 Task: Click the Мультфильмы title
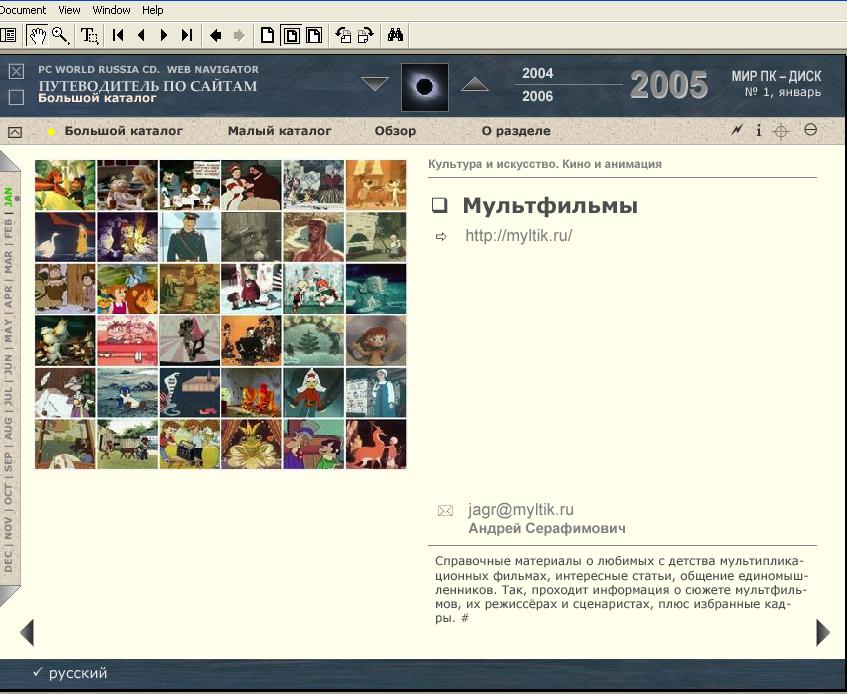[x=550, y=206]
